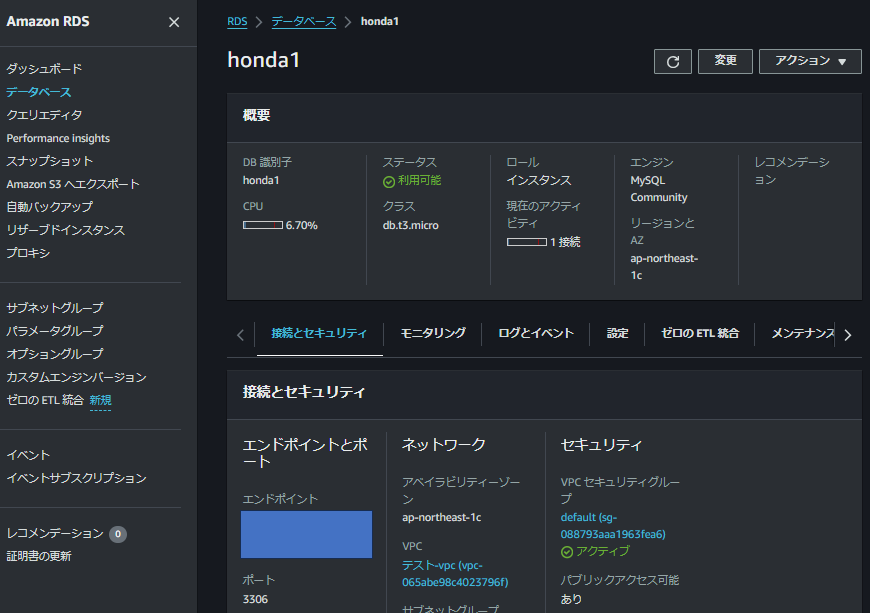Click the アクティブ status check icon
Image resolution: width=870 pixels, height=613 pixels.
click(x=566, y=552)
